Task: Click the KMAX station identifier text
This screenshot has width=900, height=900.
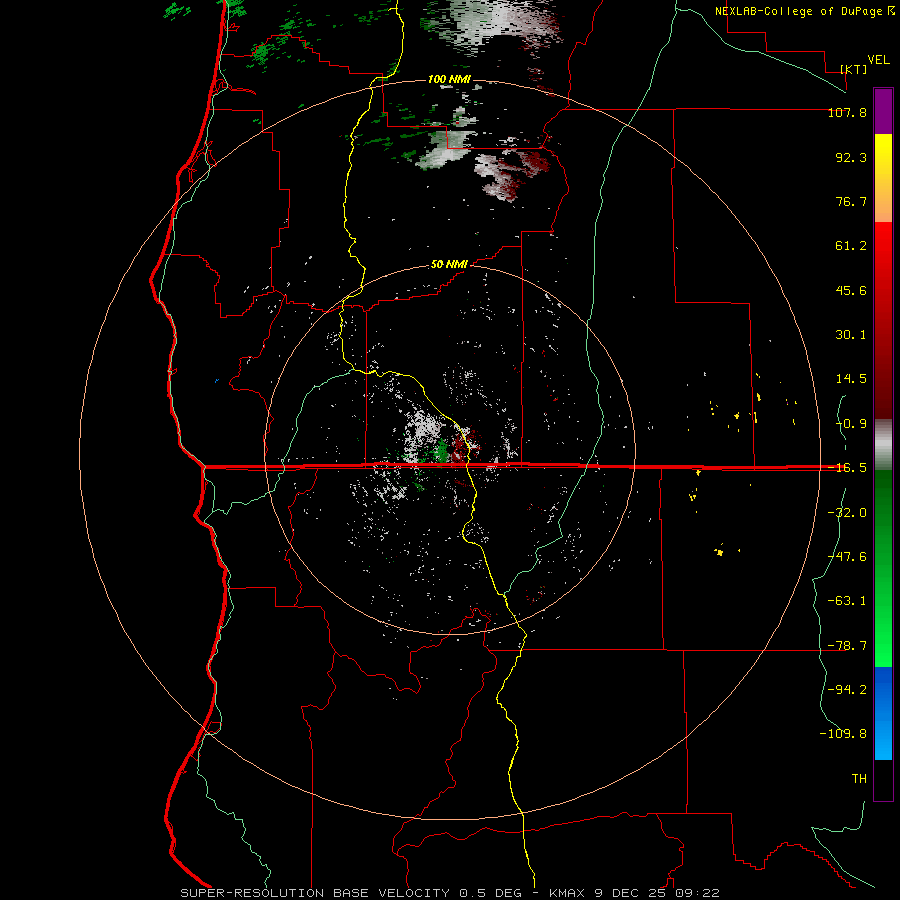Action: 567,893
